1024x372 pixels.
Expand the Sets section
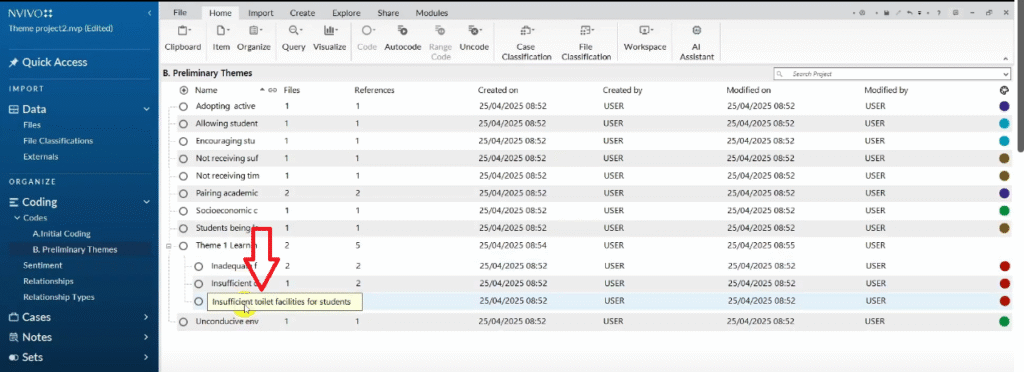click(147, 358)
